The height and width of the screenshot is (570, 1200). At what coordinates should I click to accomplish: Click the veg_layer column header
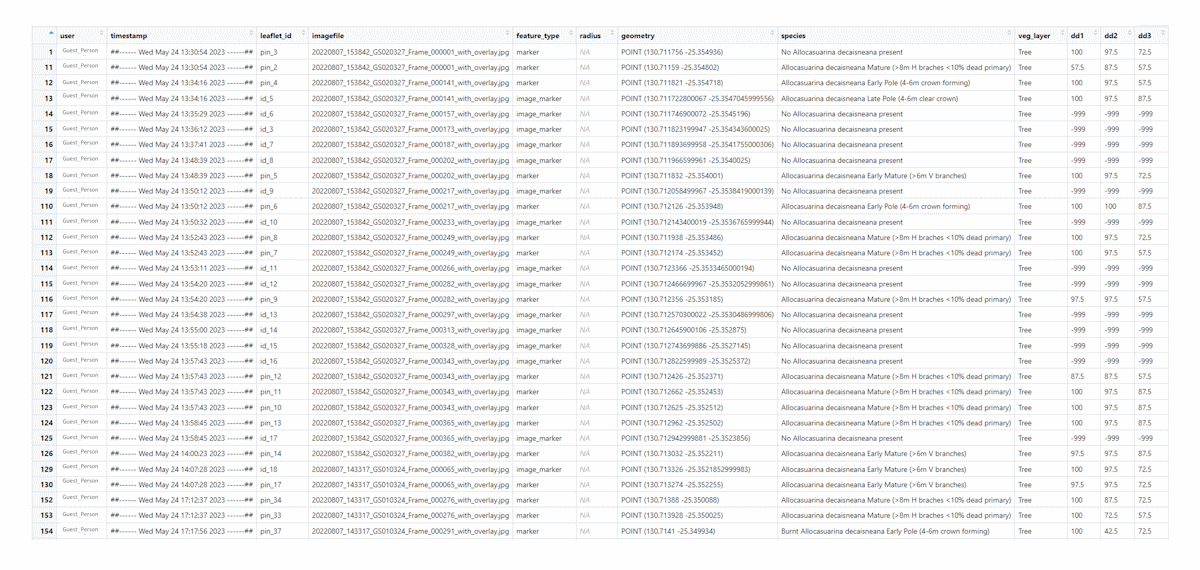point(1034,36)
